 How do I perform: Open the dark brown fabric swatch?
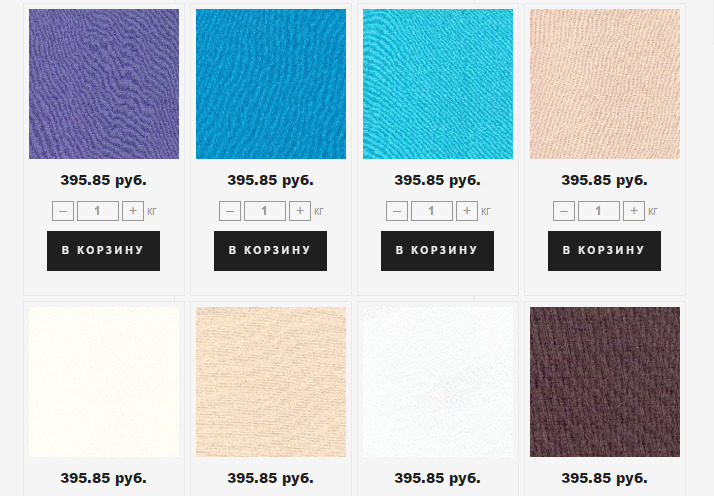point(605,382)
